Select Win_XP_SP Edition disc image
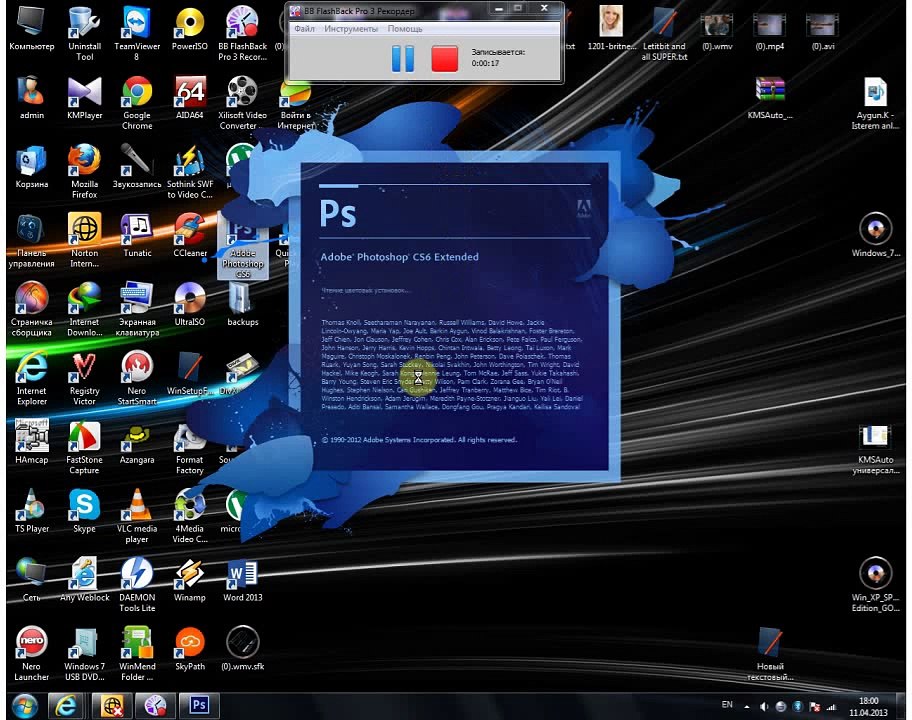The width and height of the screenshot is (912, 720). pos(875,584)
